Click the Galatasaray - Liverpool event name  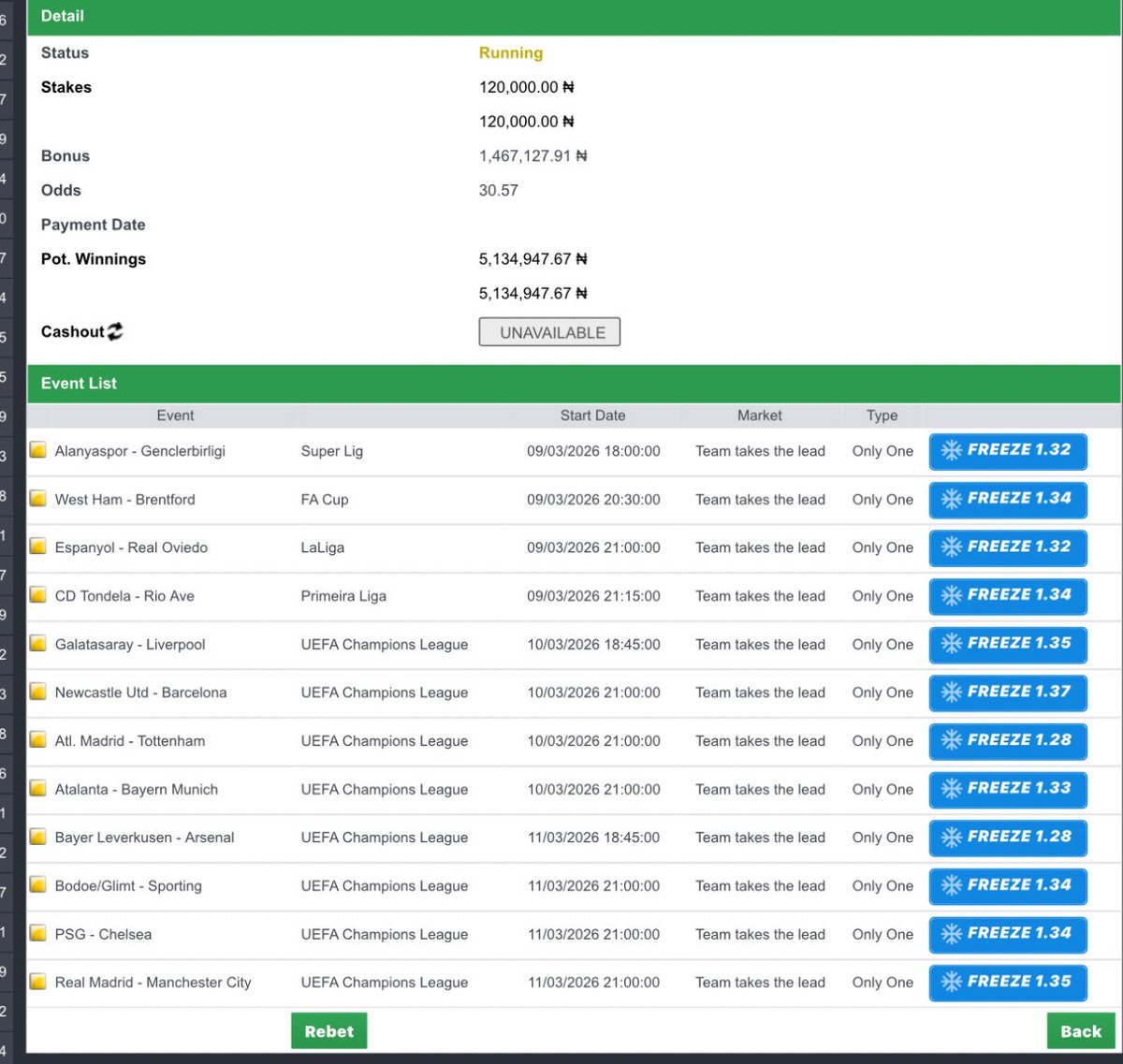point(130,645)
